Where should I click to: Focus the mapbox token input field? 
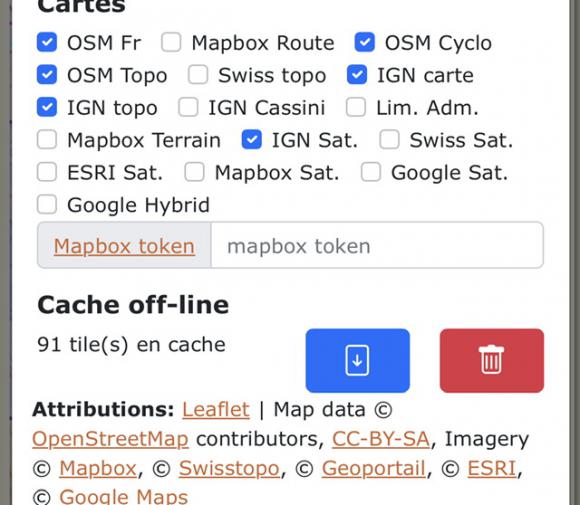[377, 245]
